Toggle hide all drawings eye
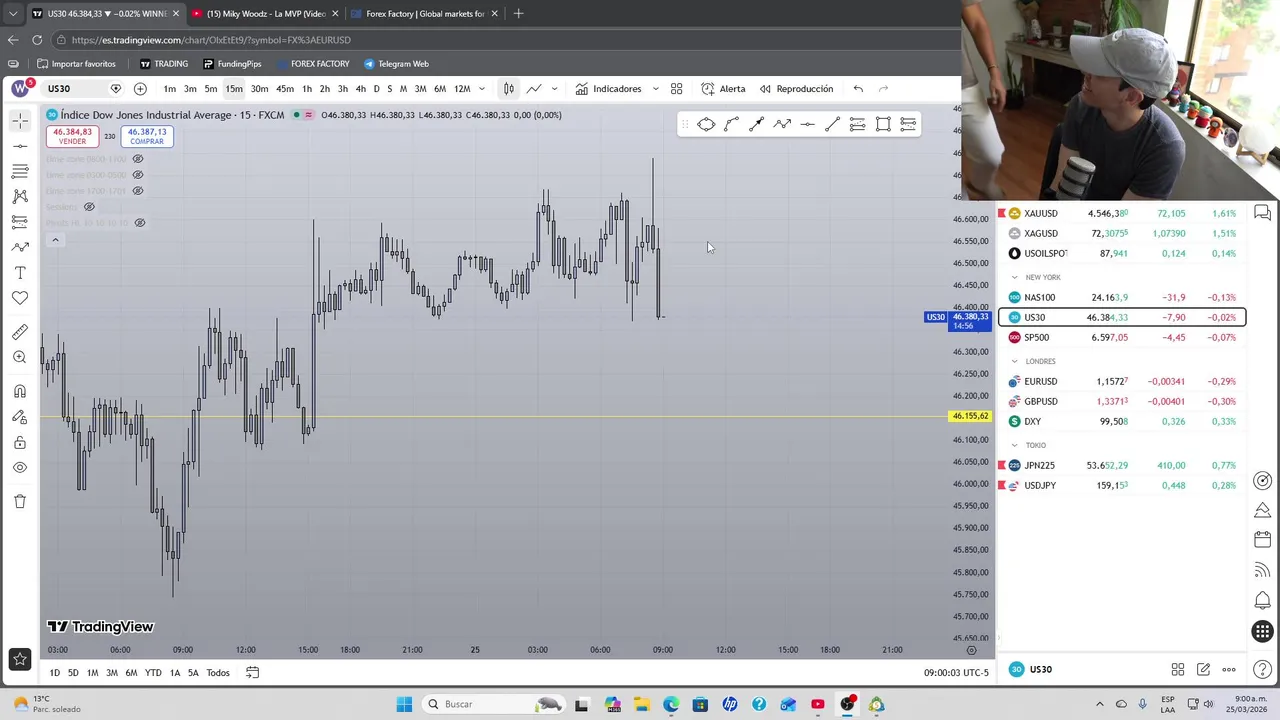1280x720 pixels. click(x=20, y=467)
